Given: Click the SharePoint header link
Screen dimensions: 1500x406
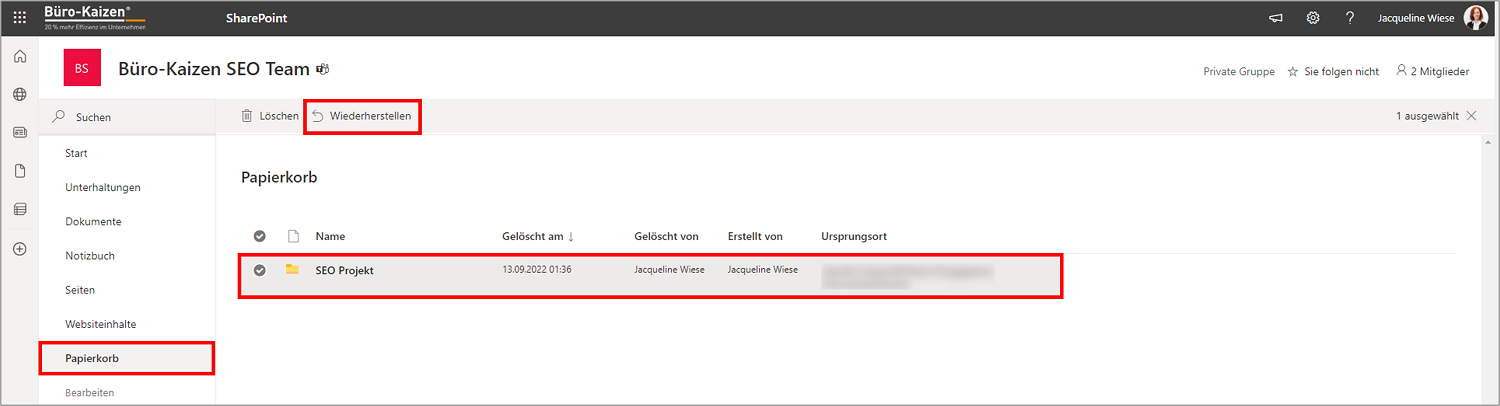Looking at the screenshot, I should click(257, 18).
